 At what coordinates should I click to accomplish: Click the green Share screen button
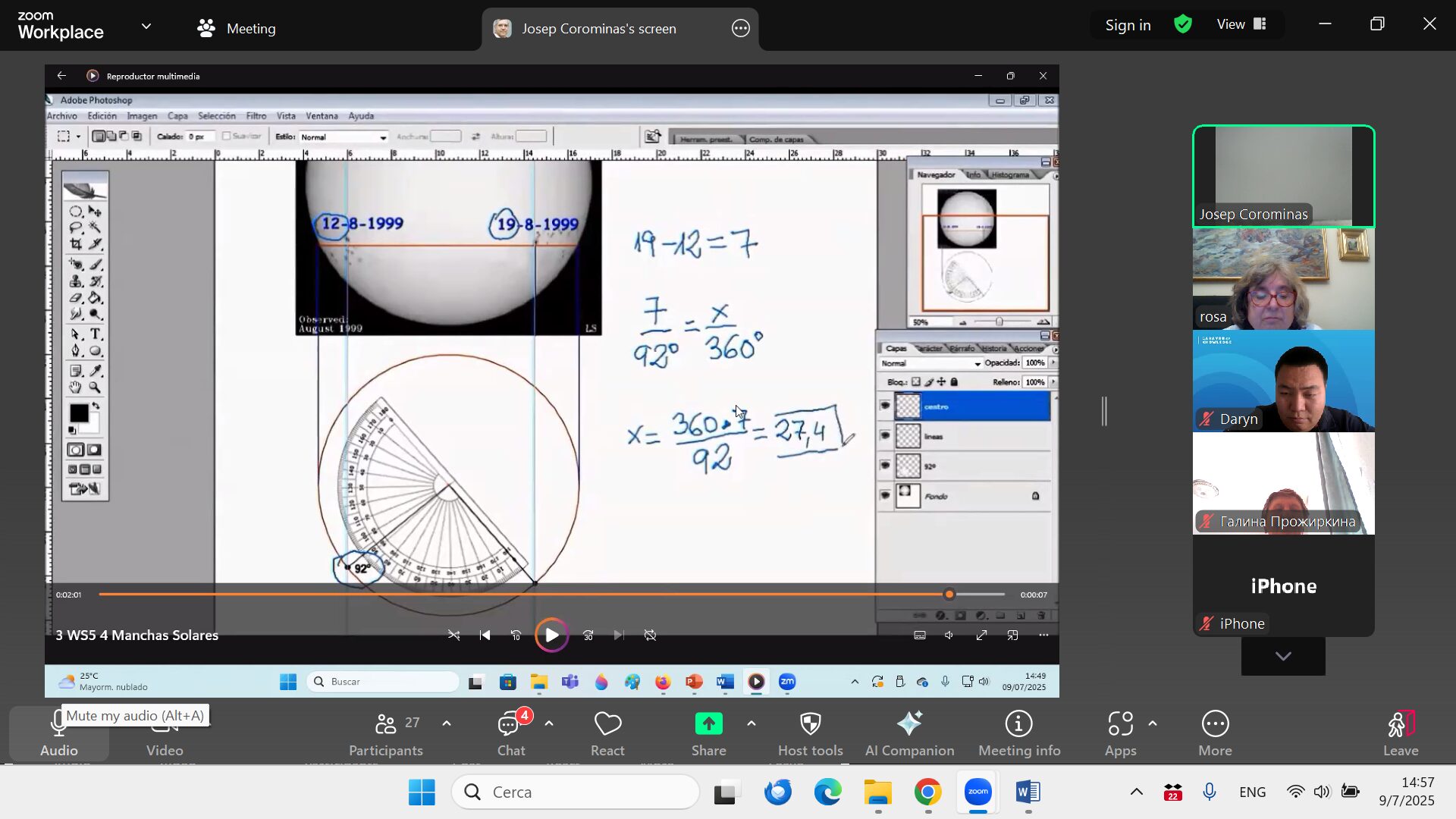pyautogui.click(x=708, y=725)
